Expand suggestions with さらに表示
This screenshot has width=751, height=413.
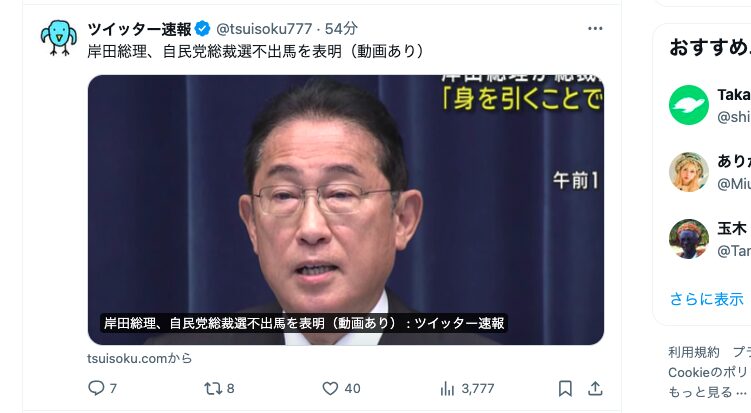point(706,299)
